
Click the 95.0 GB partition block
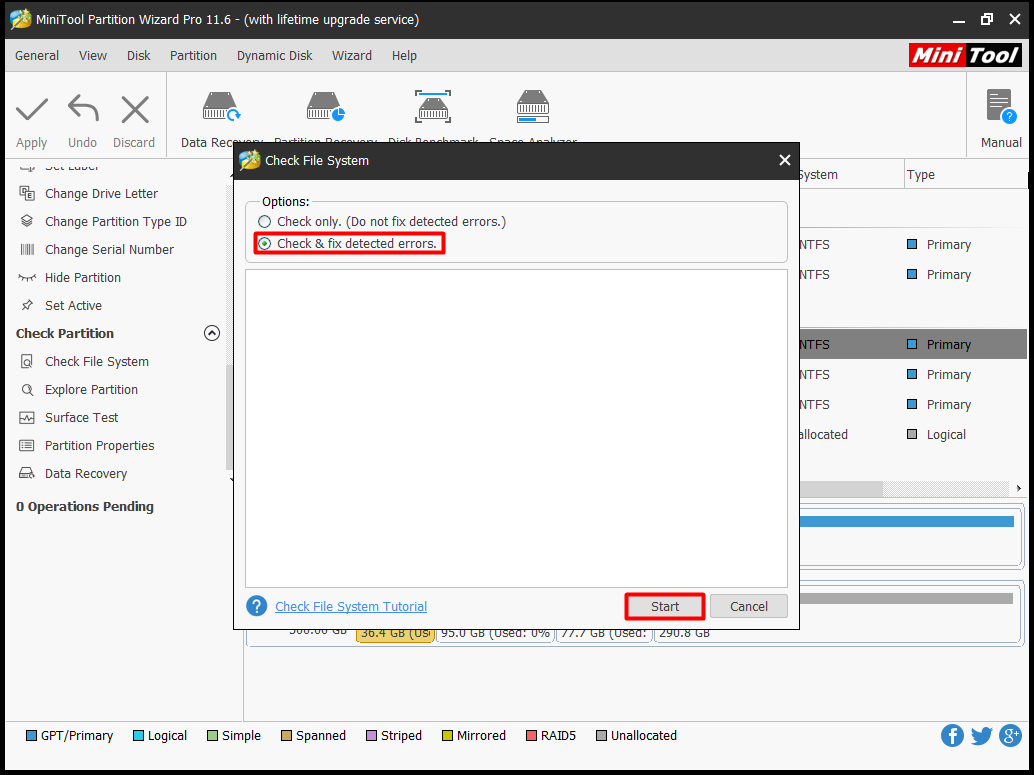[x=495, y=634]
